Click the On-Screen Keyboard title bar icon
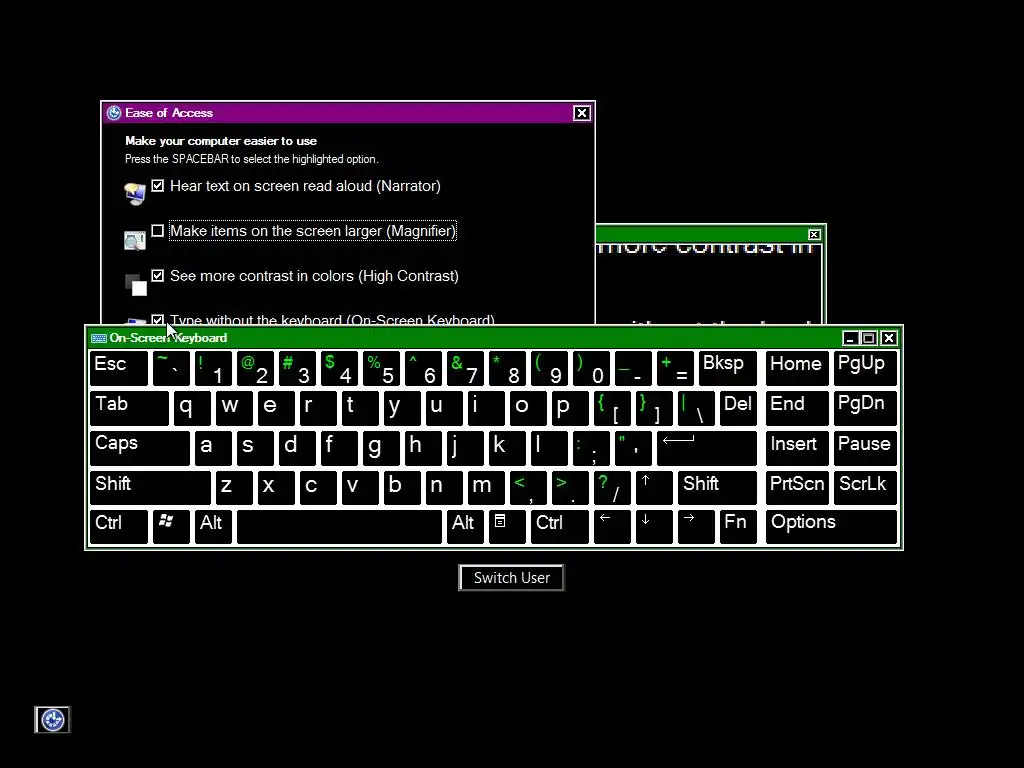The width and height of the screenshot is (1024, 768). point(99,338)
